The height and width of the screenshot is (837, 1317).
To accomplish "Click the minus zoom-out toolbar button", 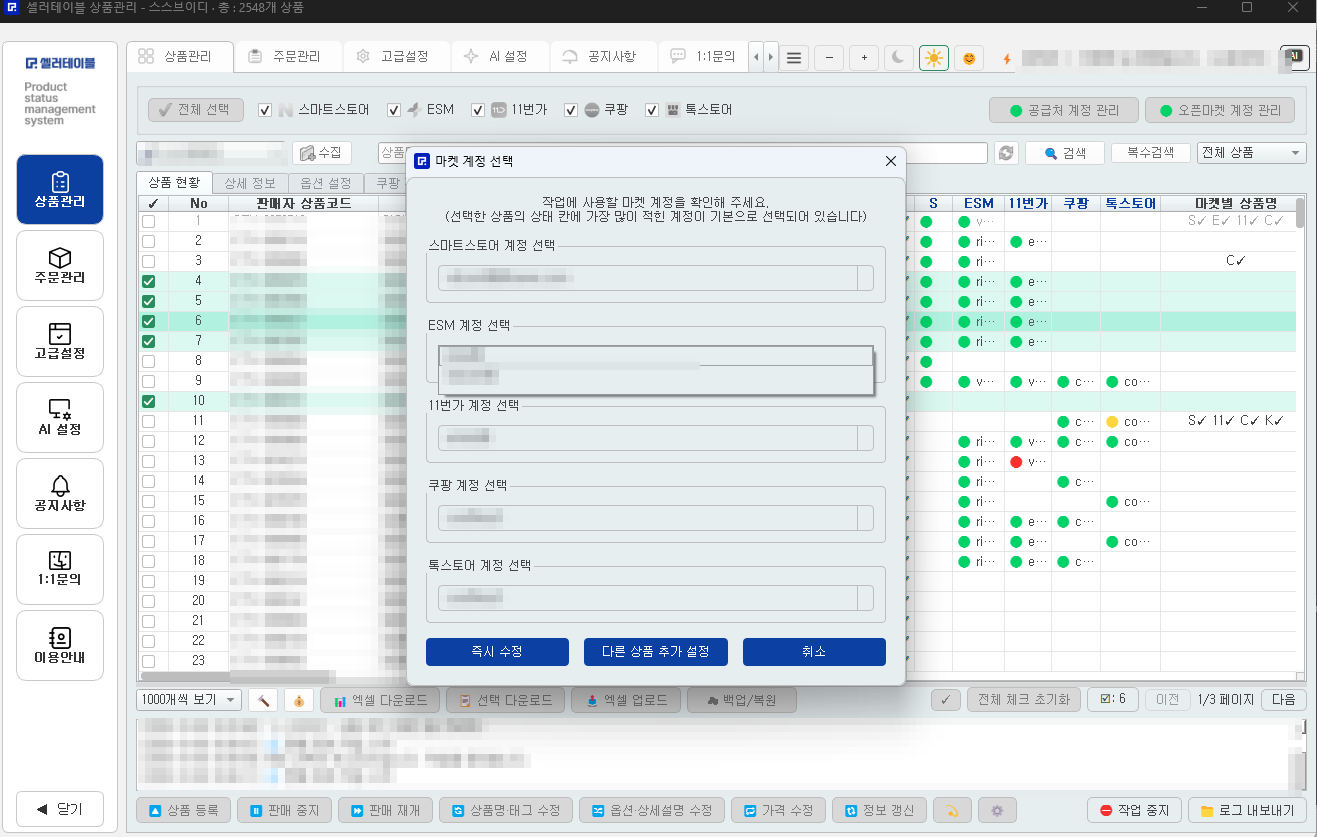I will click(x=829, y=58).
